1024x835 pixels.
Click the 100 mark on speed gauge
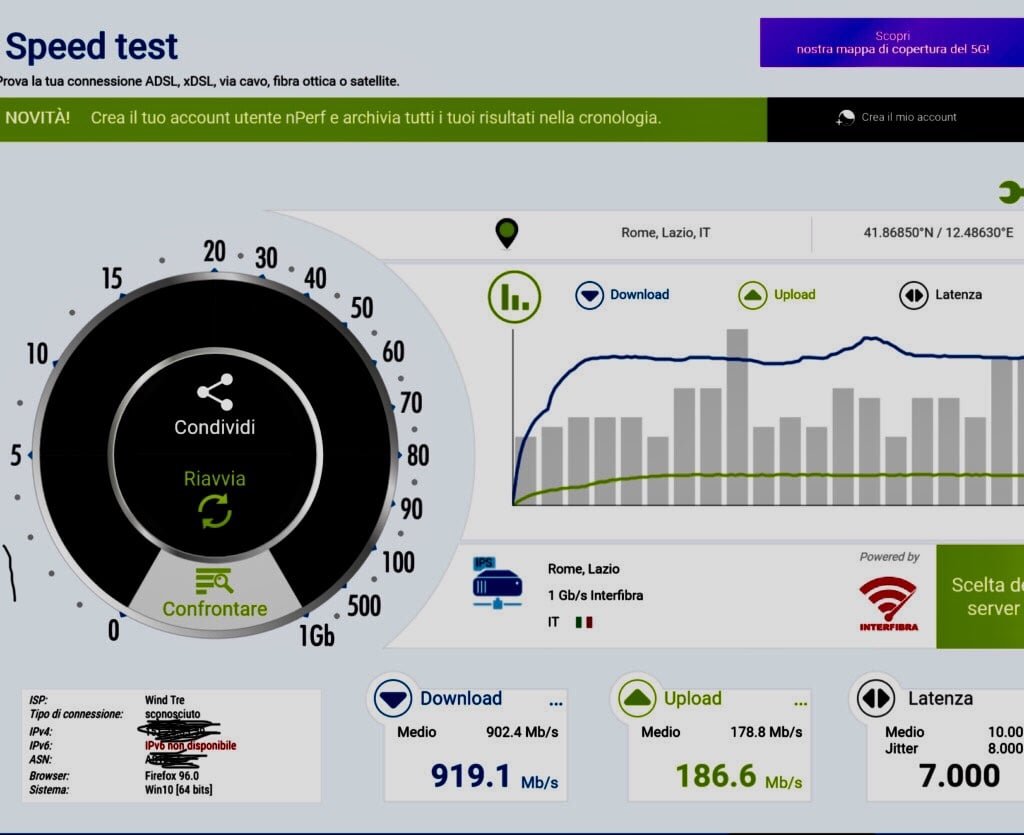click(x=398, y=562)
